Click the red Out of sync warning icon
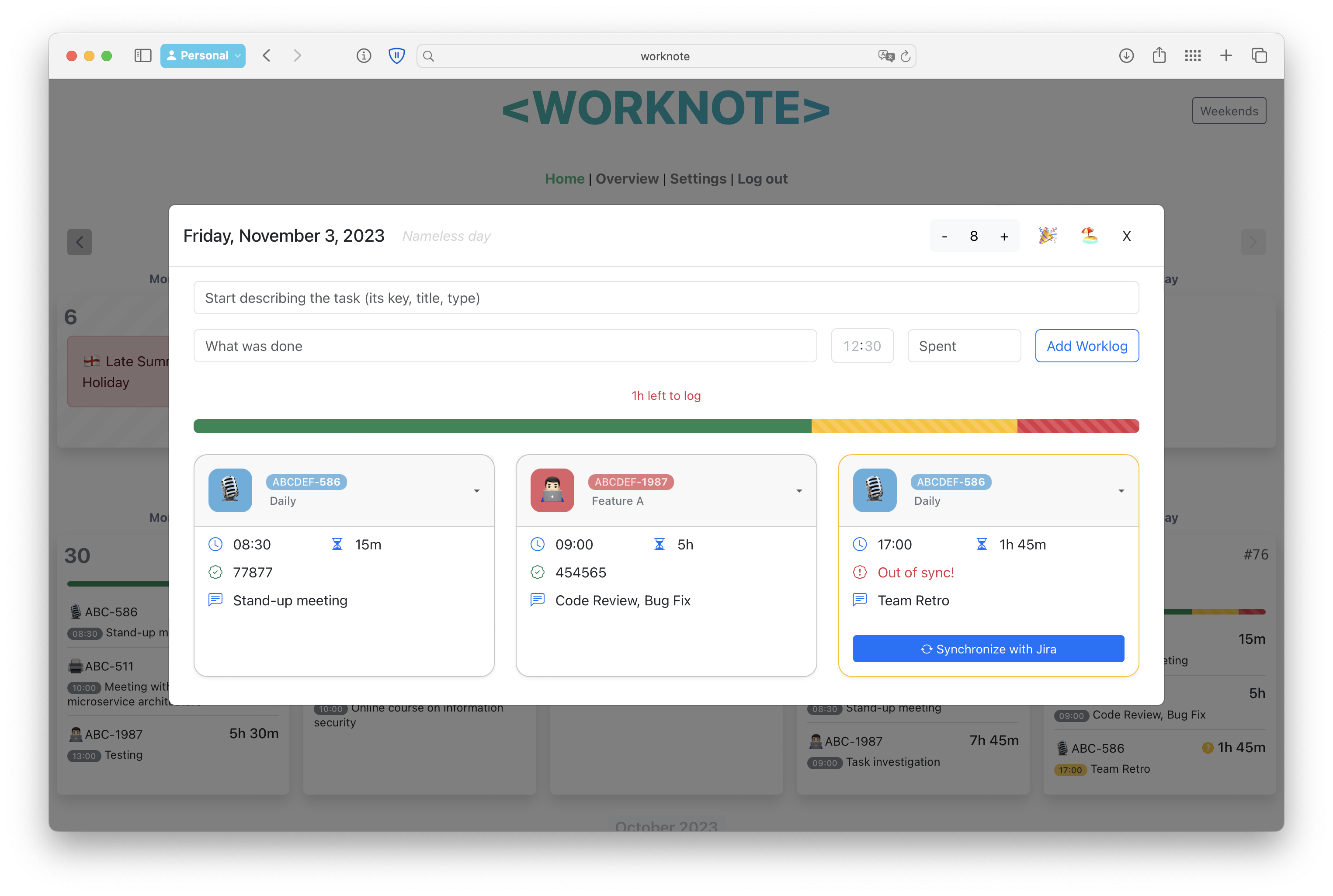 tap(859, 572)
